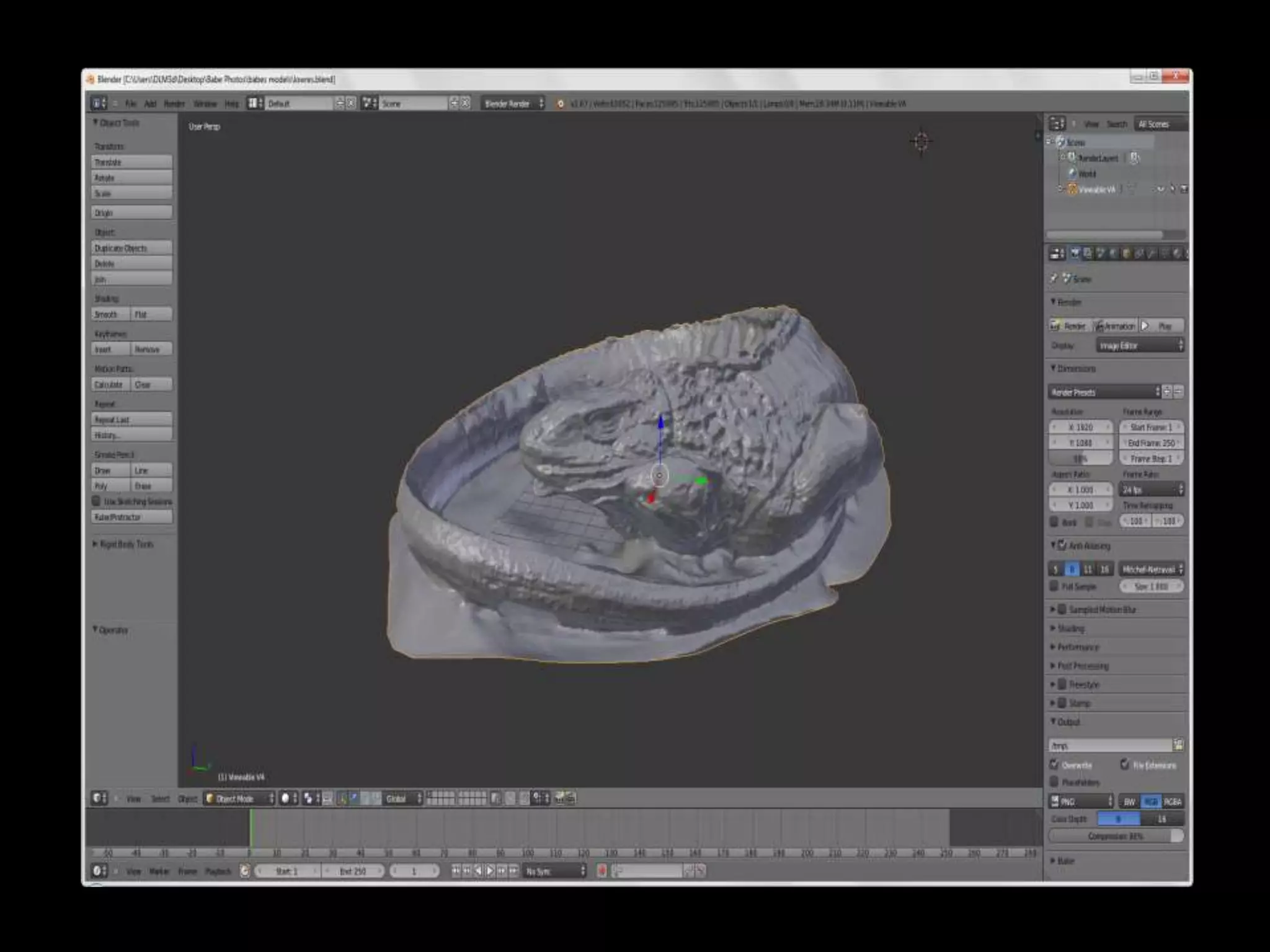Click the Blender icon in title bar

tap(91, 79)
